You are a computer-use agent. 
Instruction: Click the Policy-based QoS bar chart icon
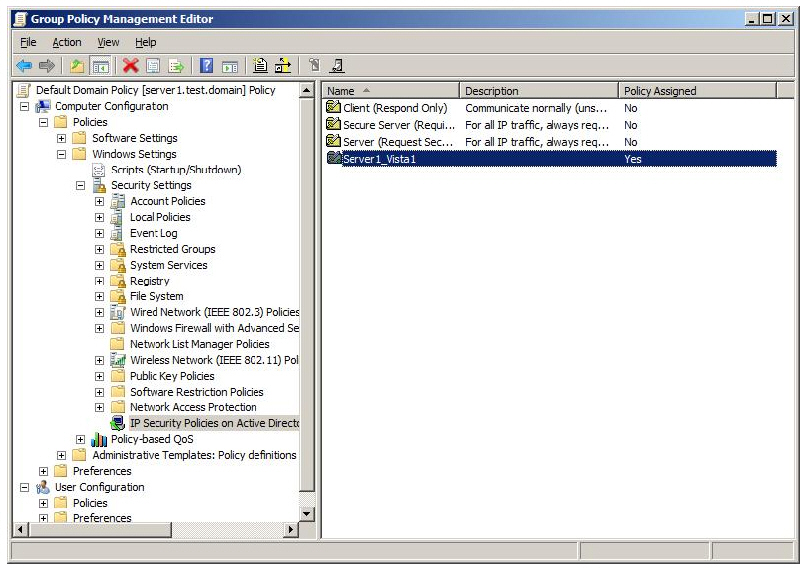tap(99, 439)
